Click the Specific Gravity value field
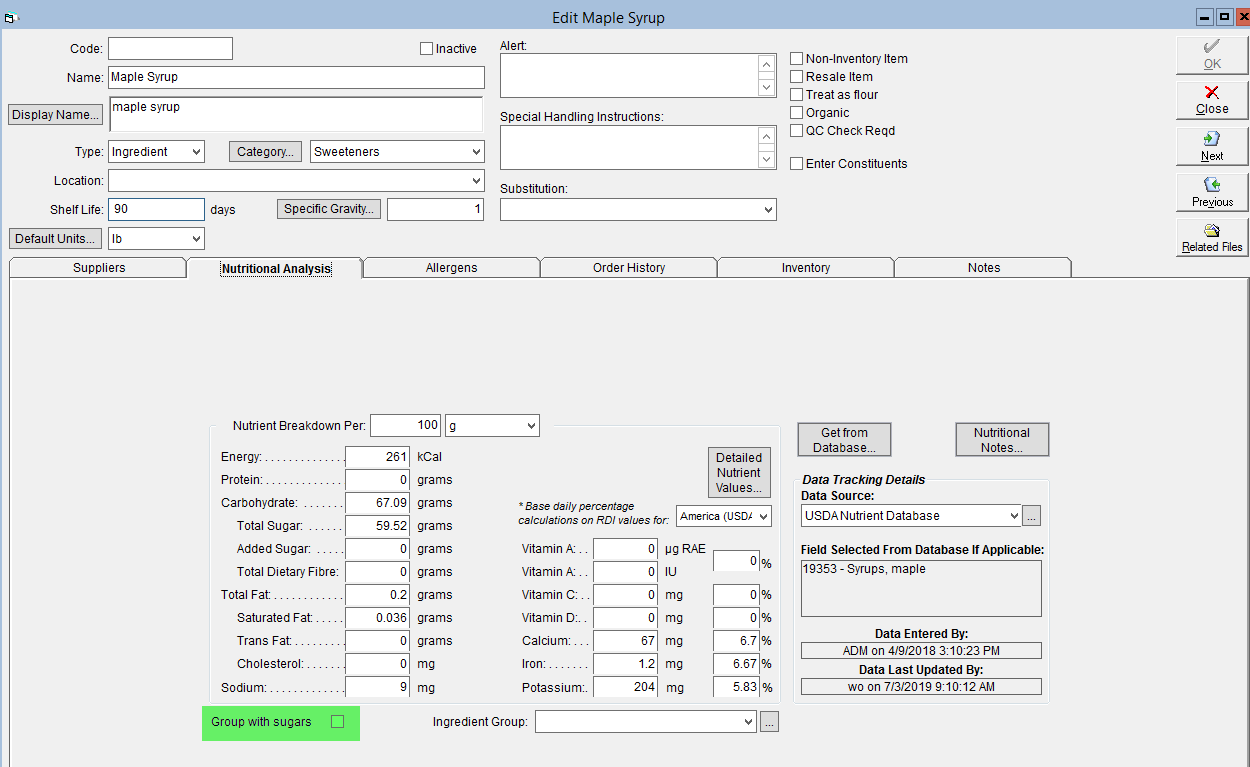 click(435, 210)
